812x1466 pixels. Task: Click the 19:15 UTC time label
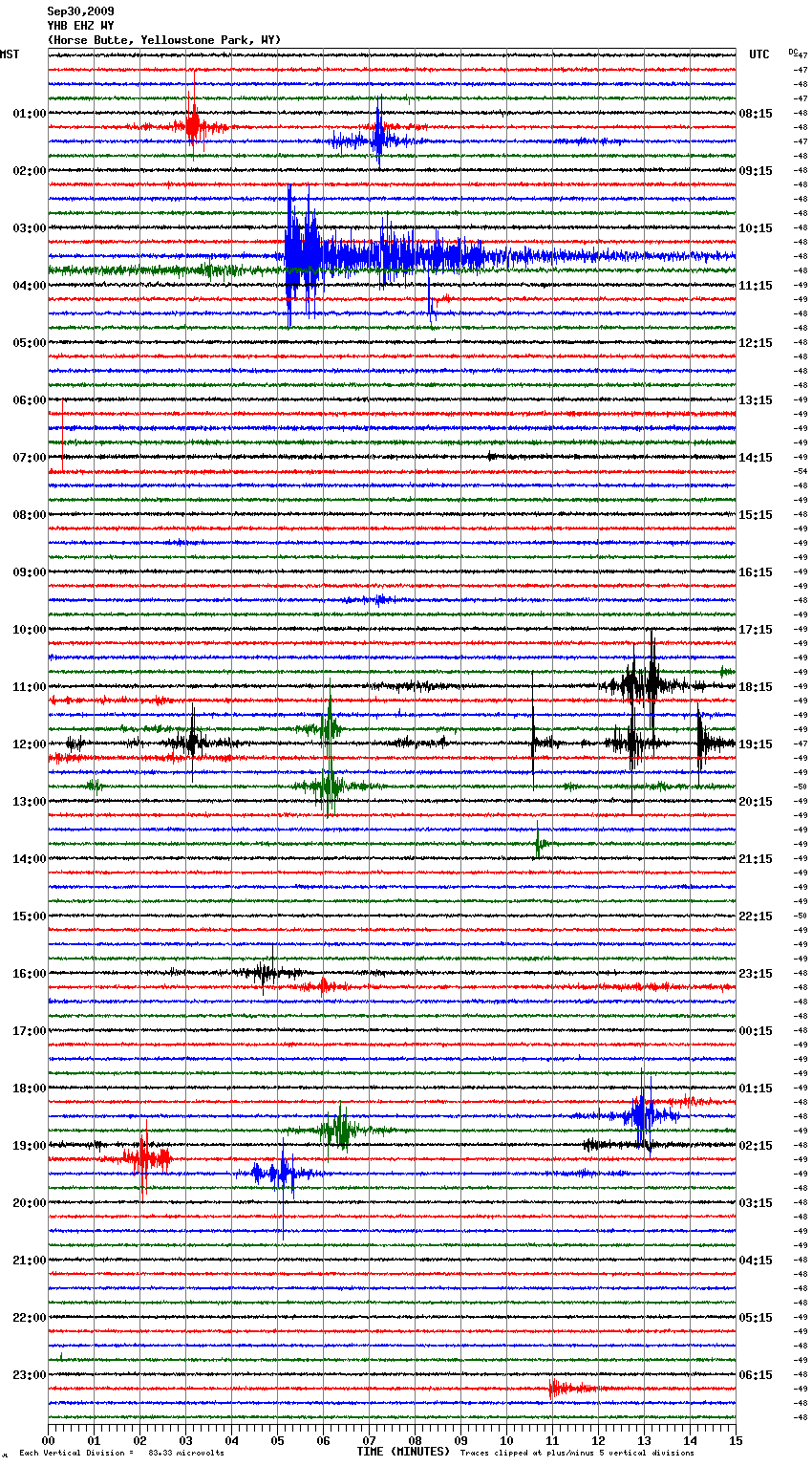756,744
